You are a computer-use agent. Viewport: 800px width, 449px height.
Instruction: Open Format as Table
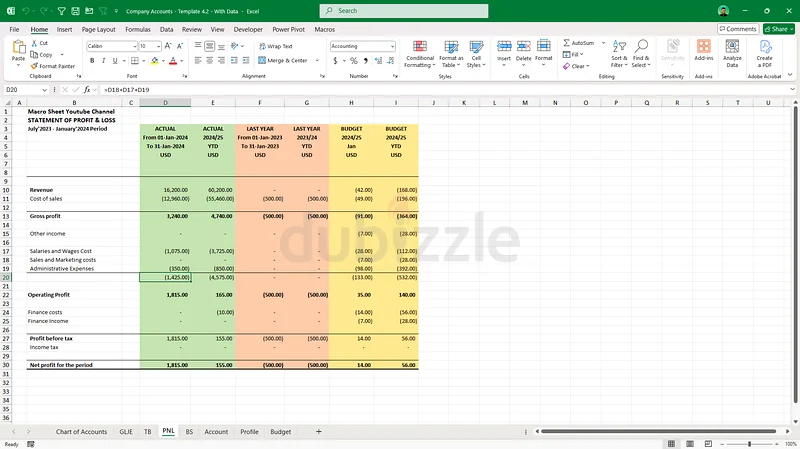click(451, 54)
